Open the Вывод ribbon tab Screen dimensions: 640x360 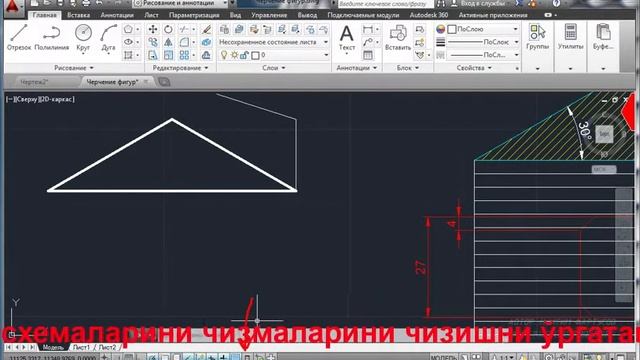pyautogui.click(x=307, y=15)
